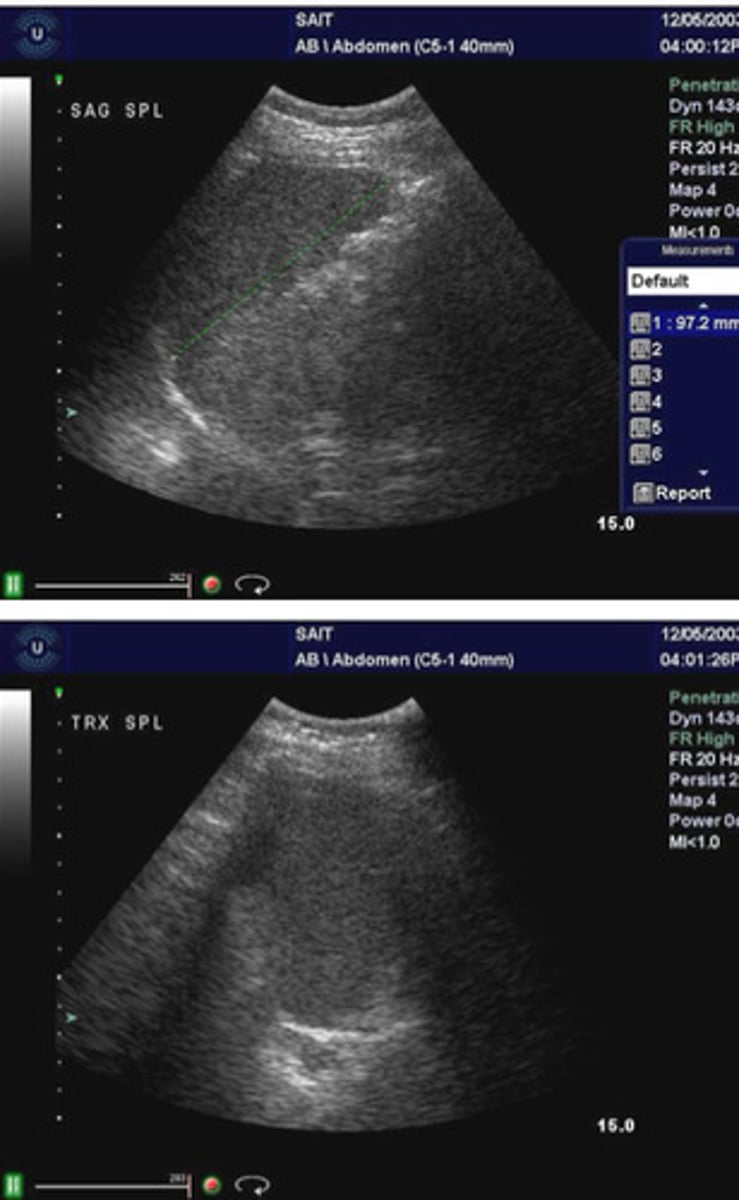Click the round U logo in the TRX SPL header

coord(35,648)
